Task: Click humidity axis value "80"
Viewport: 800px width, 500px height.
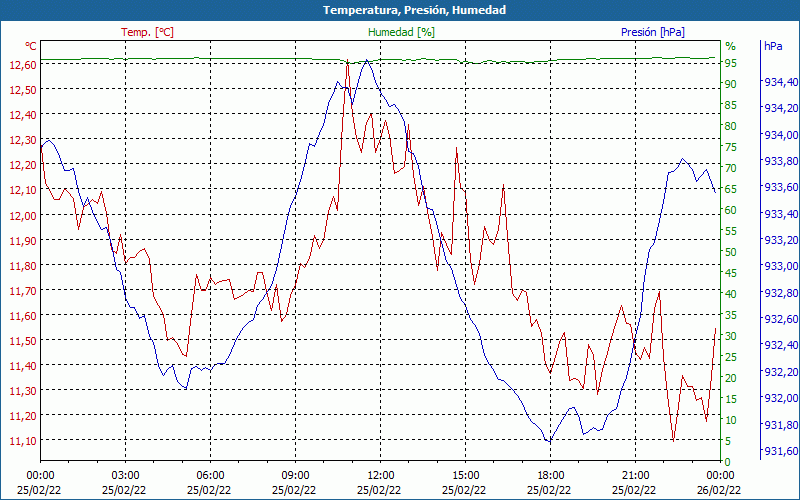Action: tap(731, 126)
